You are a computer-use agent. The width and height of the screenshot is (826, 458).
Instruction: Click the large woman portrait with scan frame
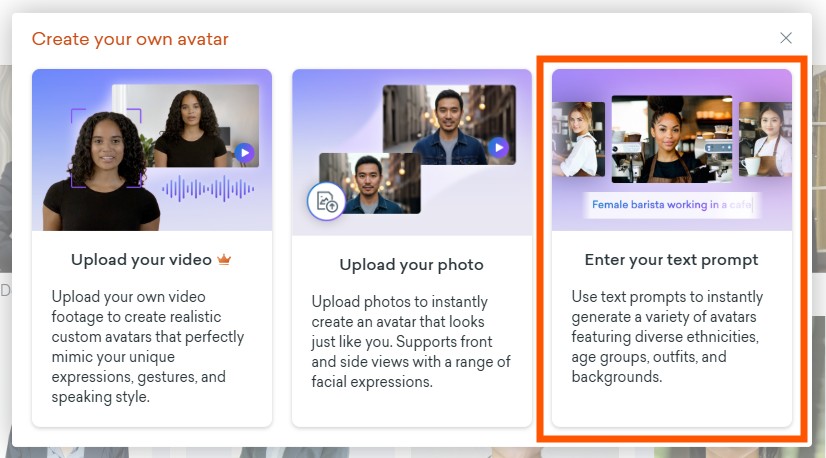pos(103,170)
